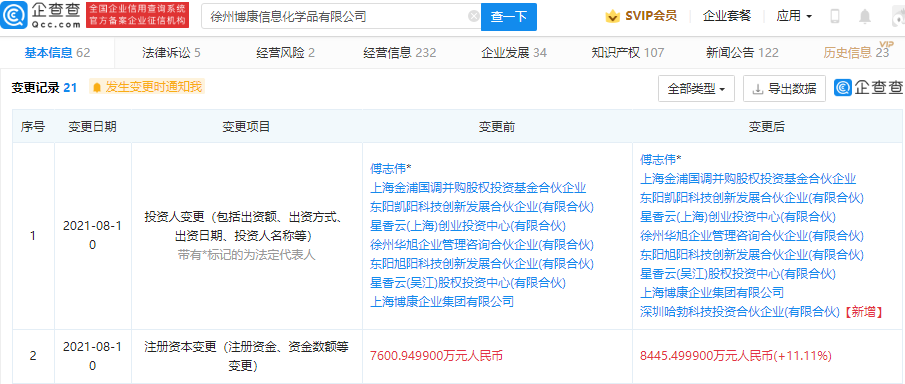Click the 查一下 search button
The image size is (905, 384).
[x=509, y=17]
